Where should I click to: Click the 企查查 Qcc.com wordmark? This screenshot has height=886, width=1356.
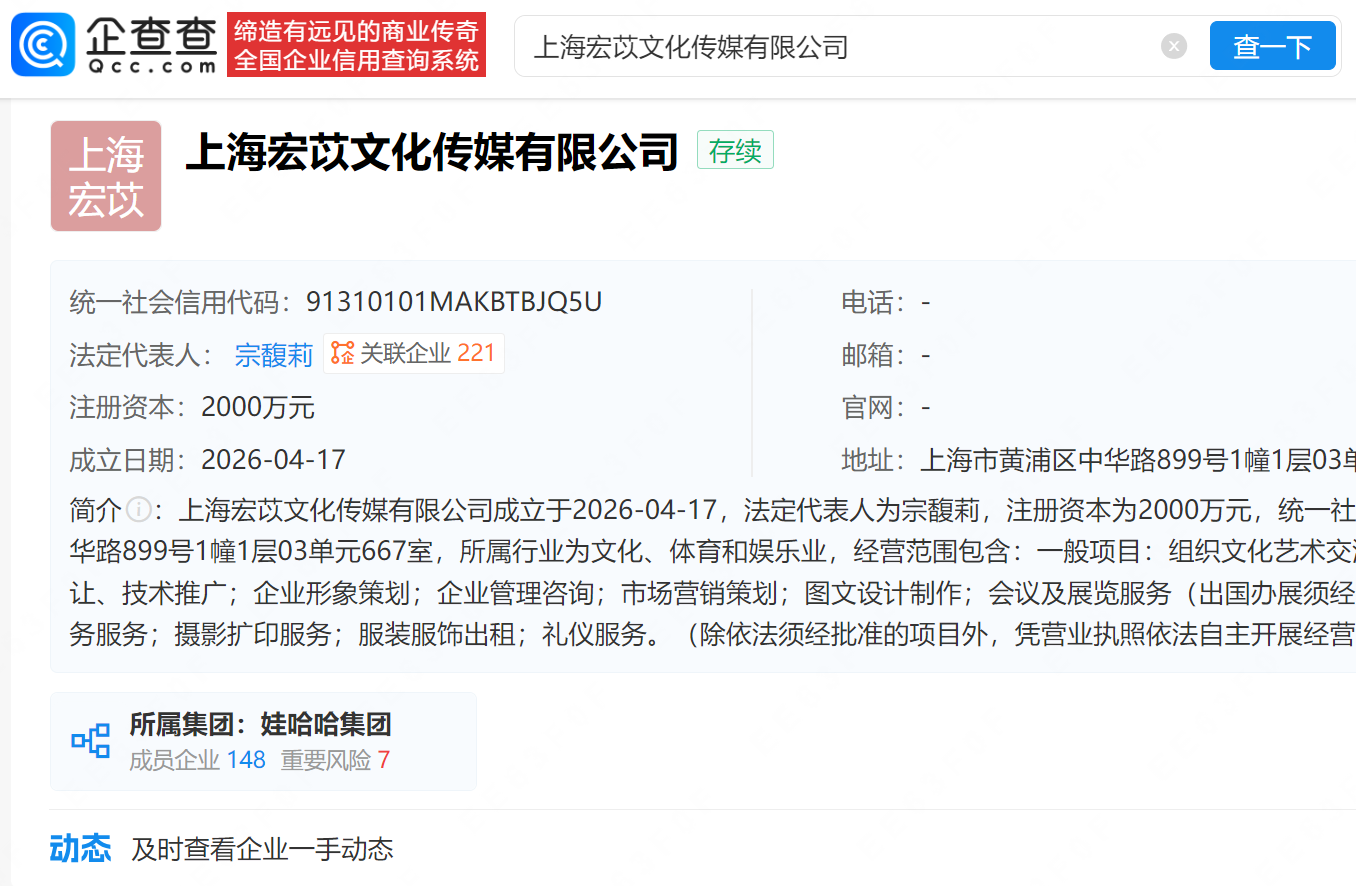pos(152,45)
